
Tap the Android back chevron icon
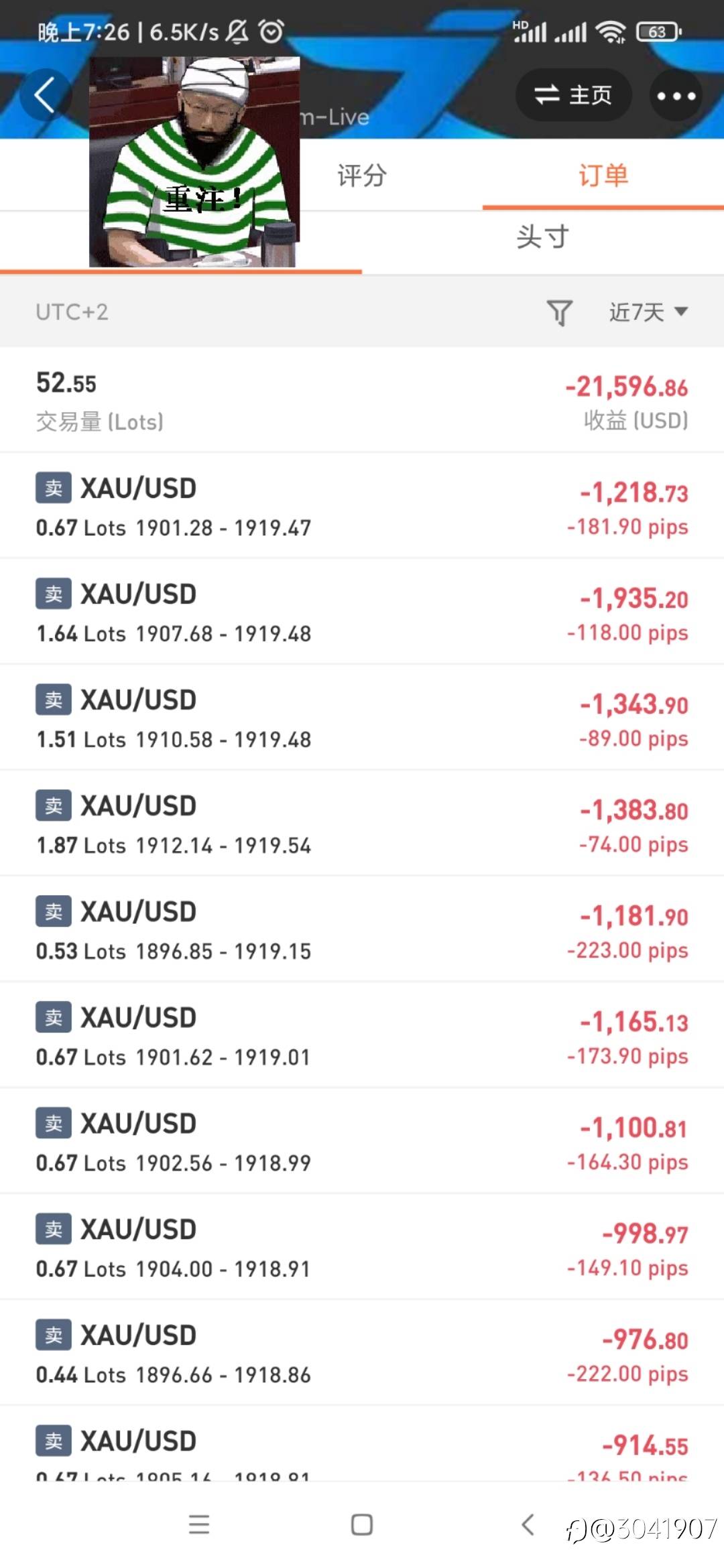point(528,1524)
